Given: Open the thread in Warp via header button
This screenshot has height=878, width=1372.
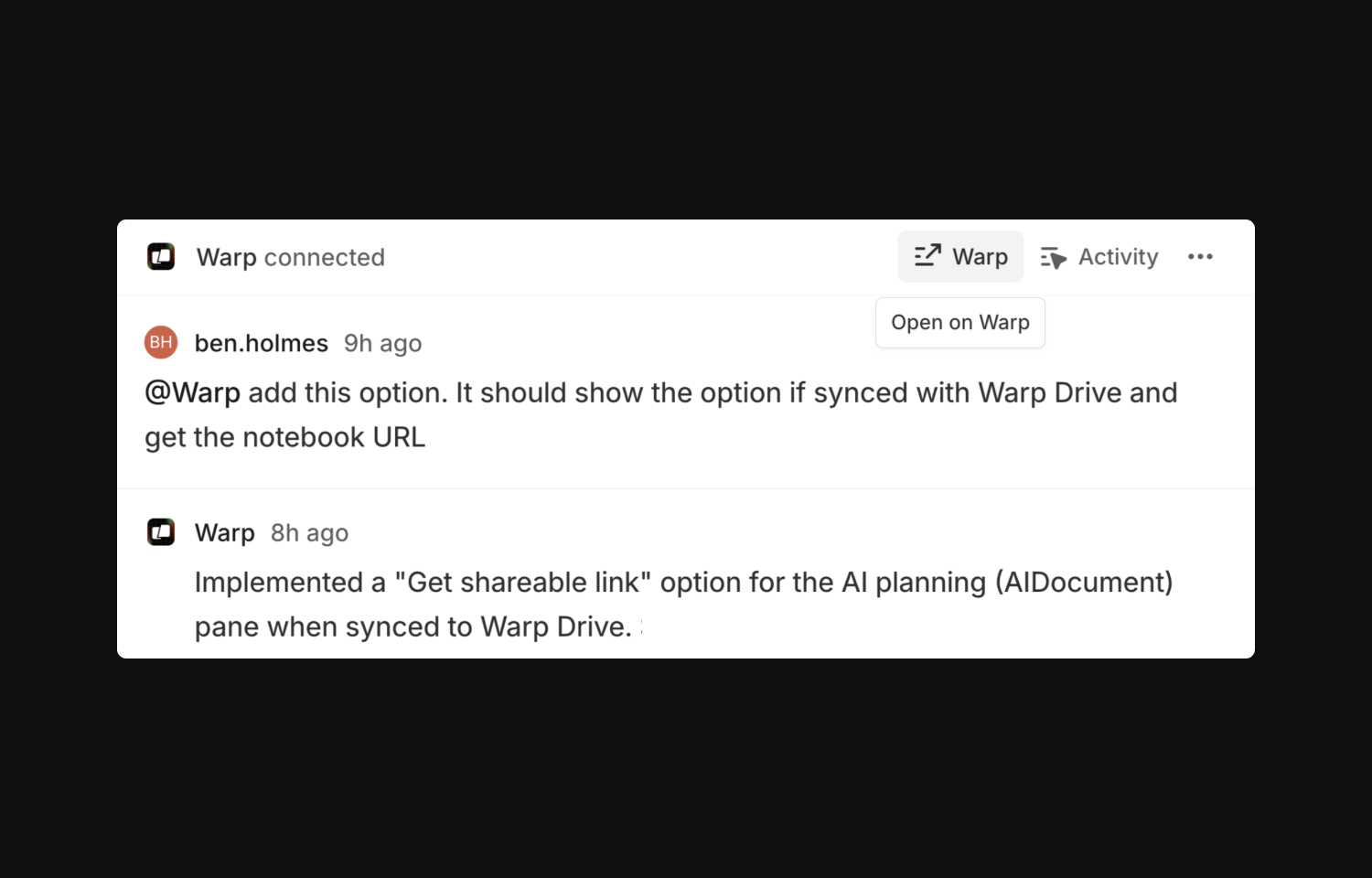Looking at the screenshot, I should click(960, 257).
